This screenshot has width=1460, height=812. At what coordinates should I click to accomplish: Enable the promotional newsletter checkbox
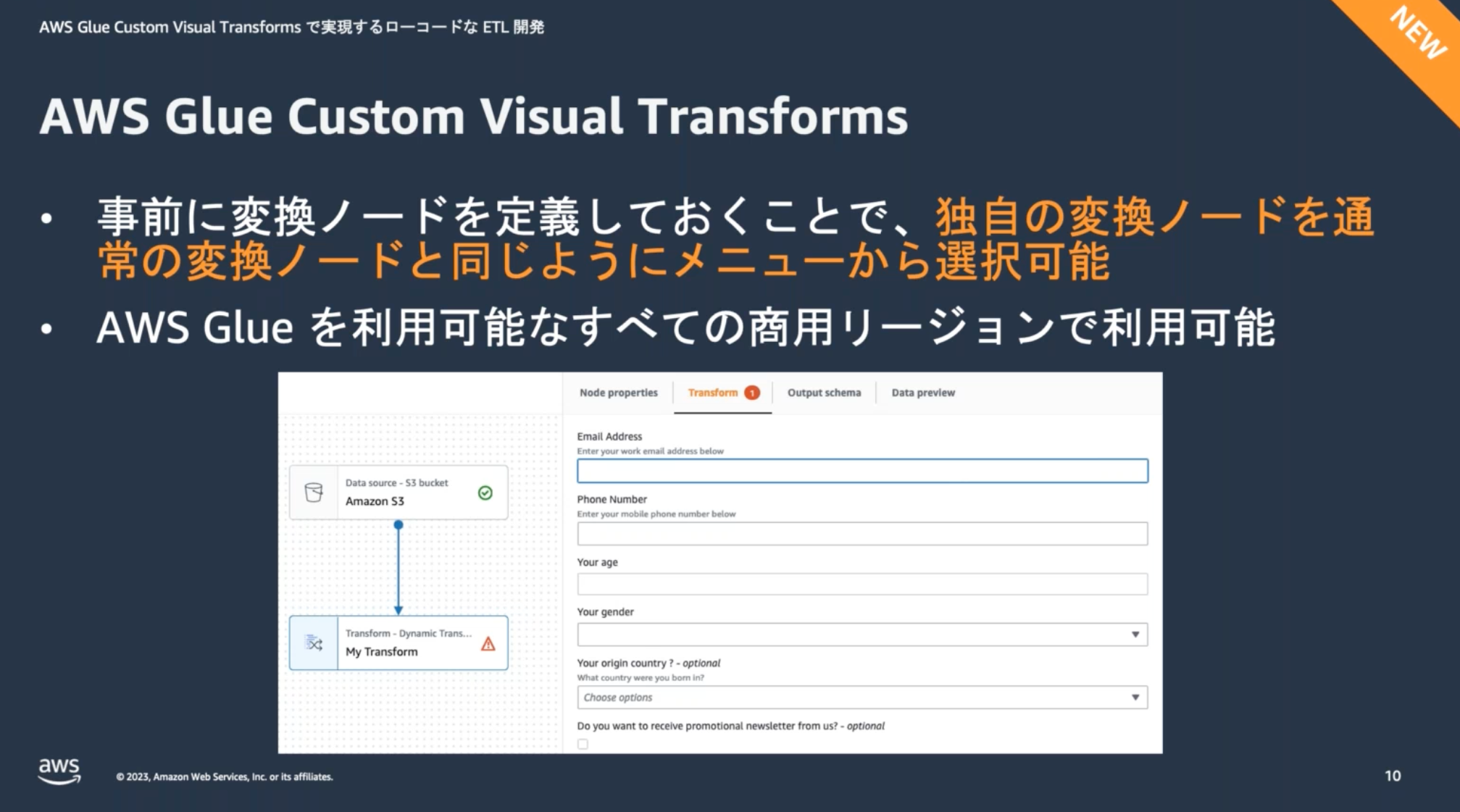click(x=583, y=744)
